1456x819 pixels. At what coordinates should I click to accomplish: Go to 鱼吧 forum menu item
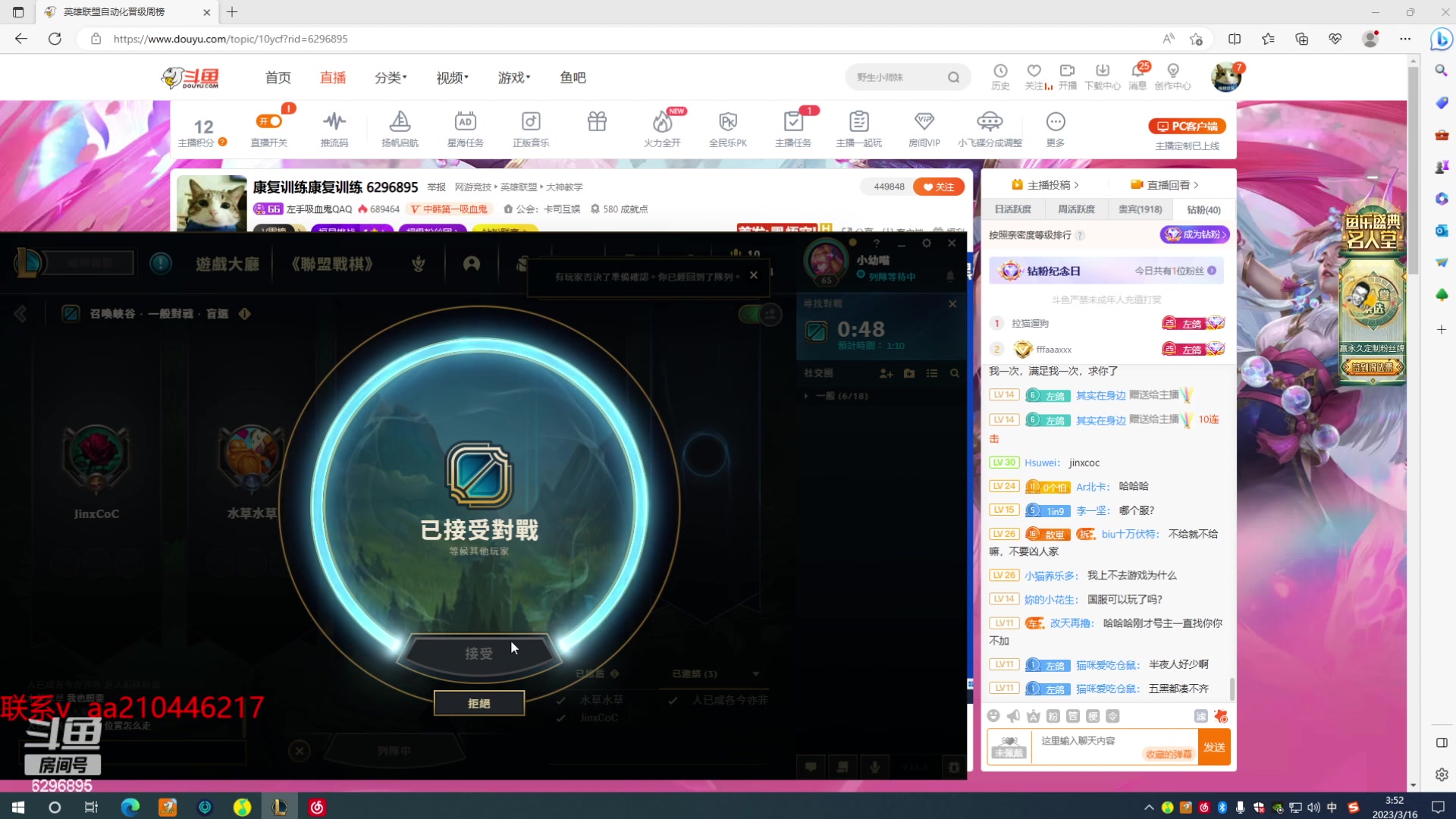tap(573, 77)
